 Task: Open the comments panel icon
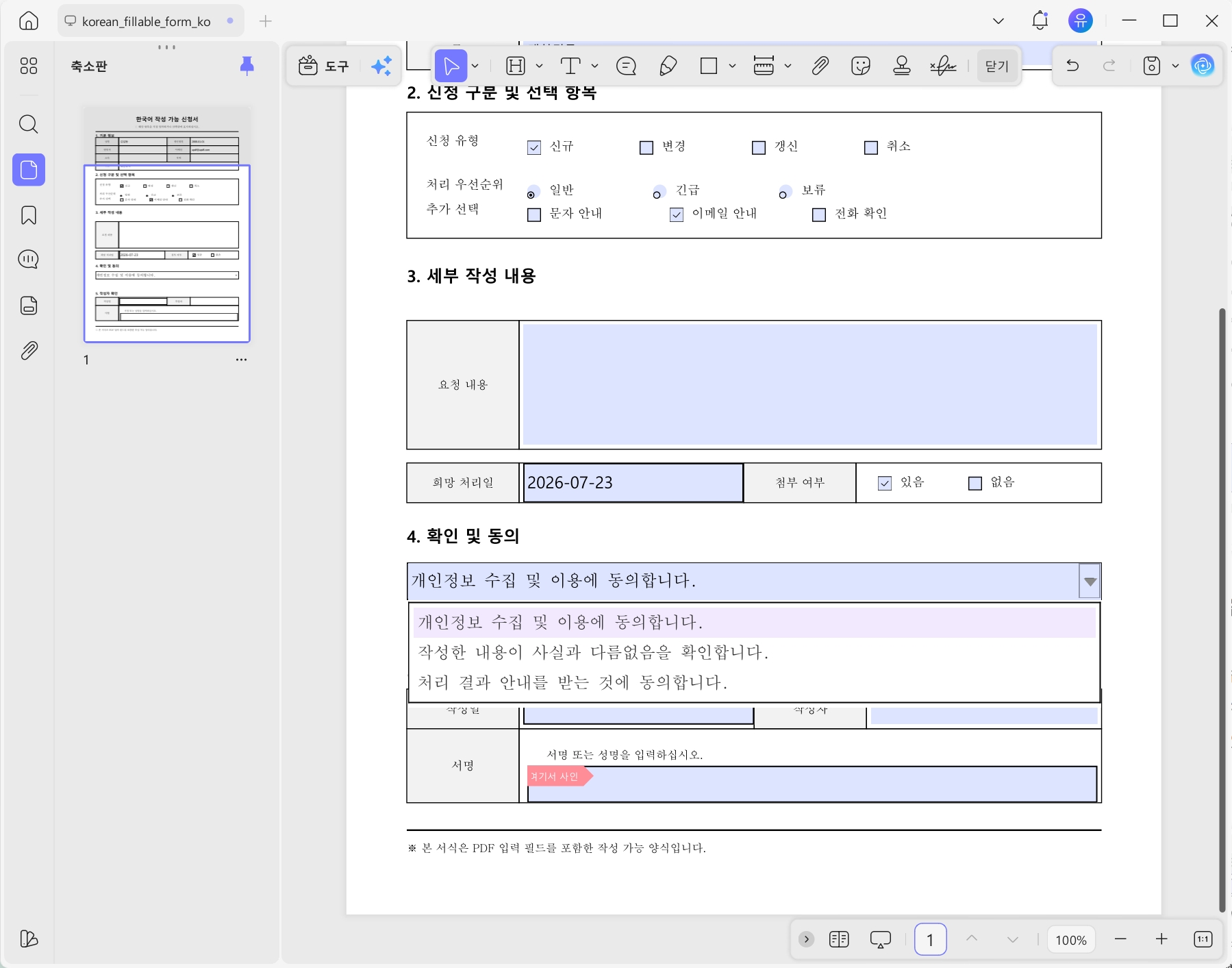[28, 259]
